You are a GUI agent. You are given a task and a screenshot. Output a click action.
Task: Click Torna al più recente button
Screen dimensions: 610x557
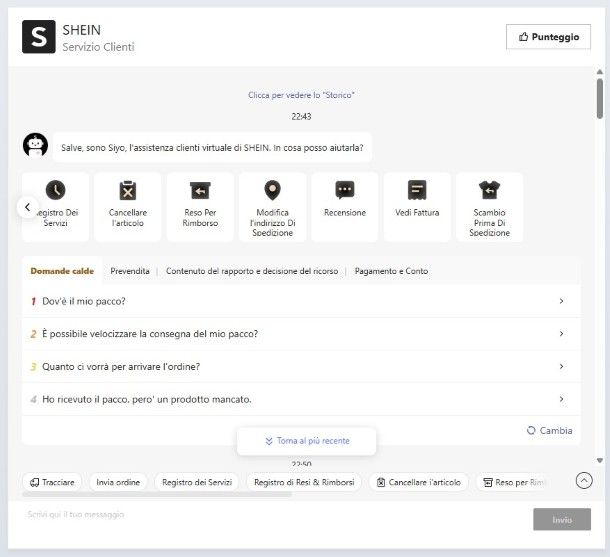(x=307, y=441)
